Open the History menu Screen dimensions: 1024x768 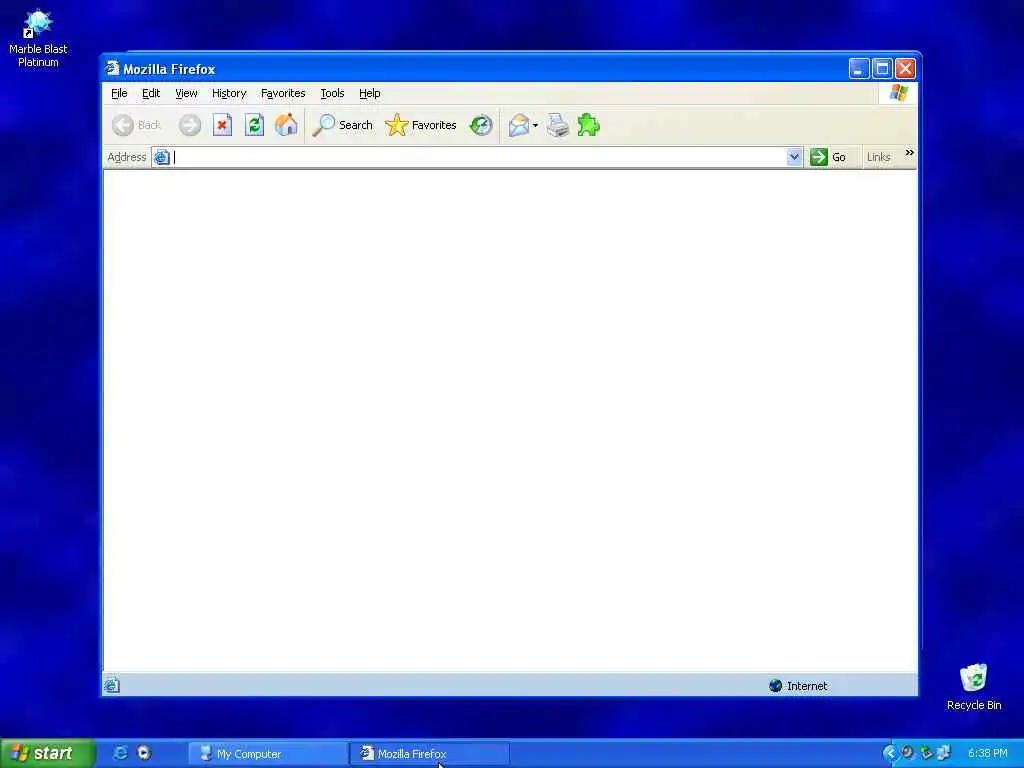click(x=229, y=93)
